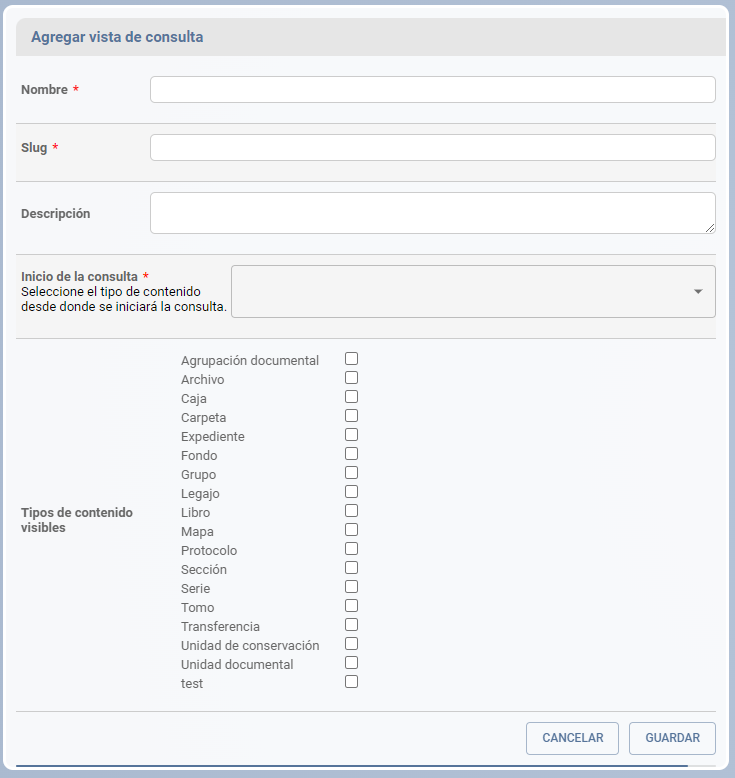Viewport: 735px width, 778px height.
Task: Enable the Archivo checkbox
Action: pyautogui.click(x=351, y=378)
